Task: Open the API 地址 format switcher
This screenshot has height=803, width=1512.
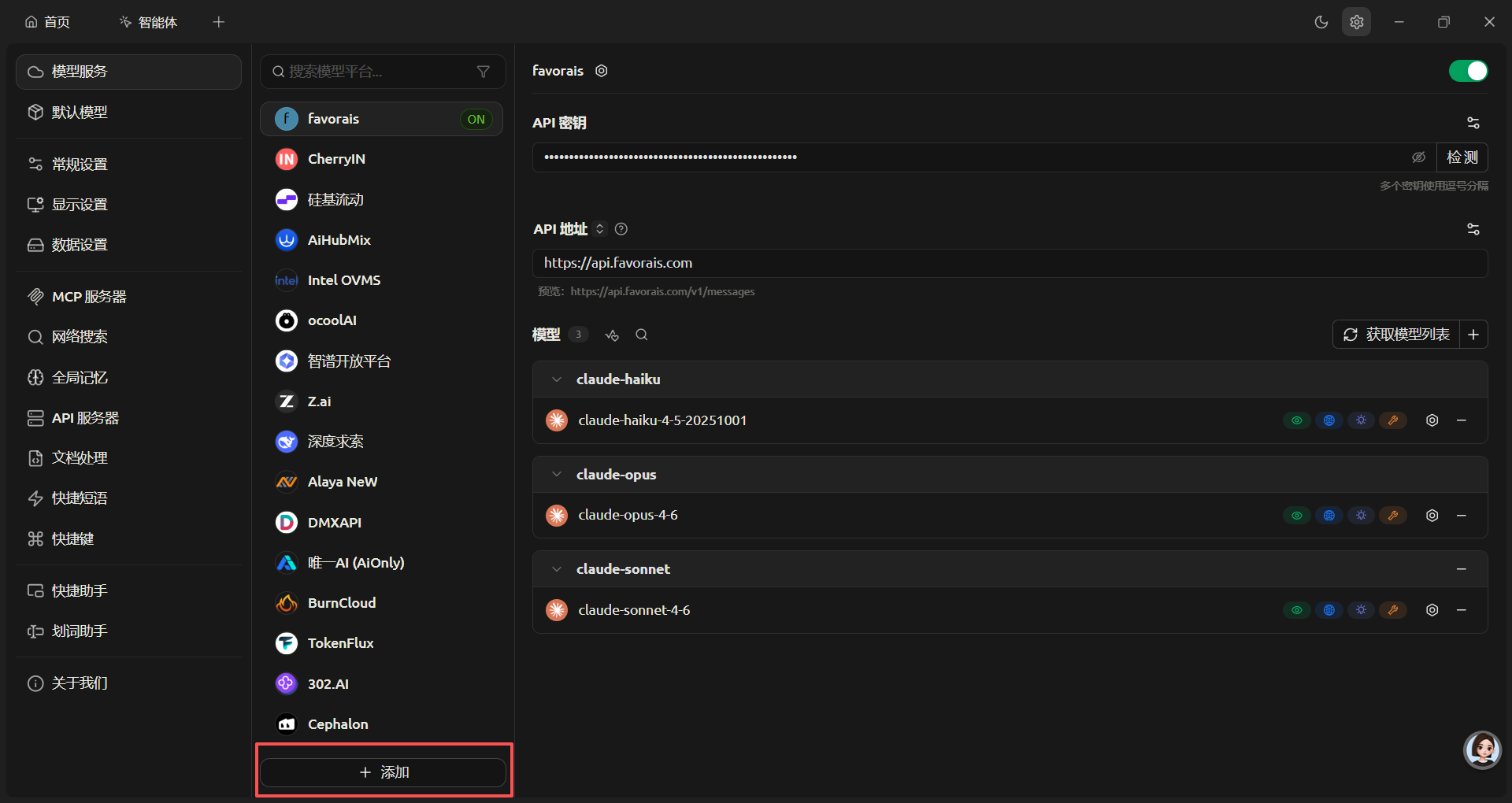Action: (600, 229)
